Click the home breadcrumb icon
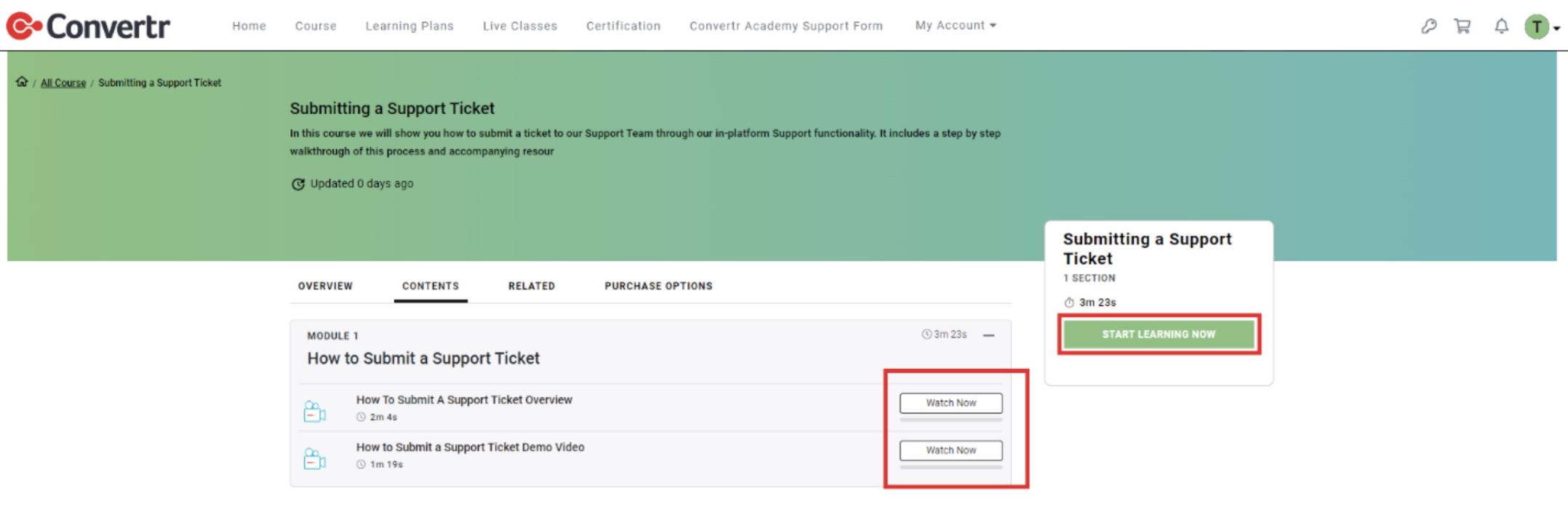 tap(22, 82)
